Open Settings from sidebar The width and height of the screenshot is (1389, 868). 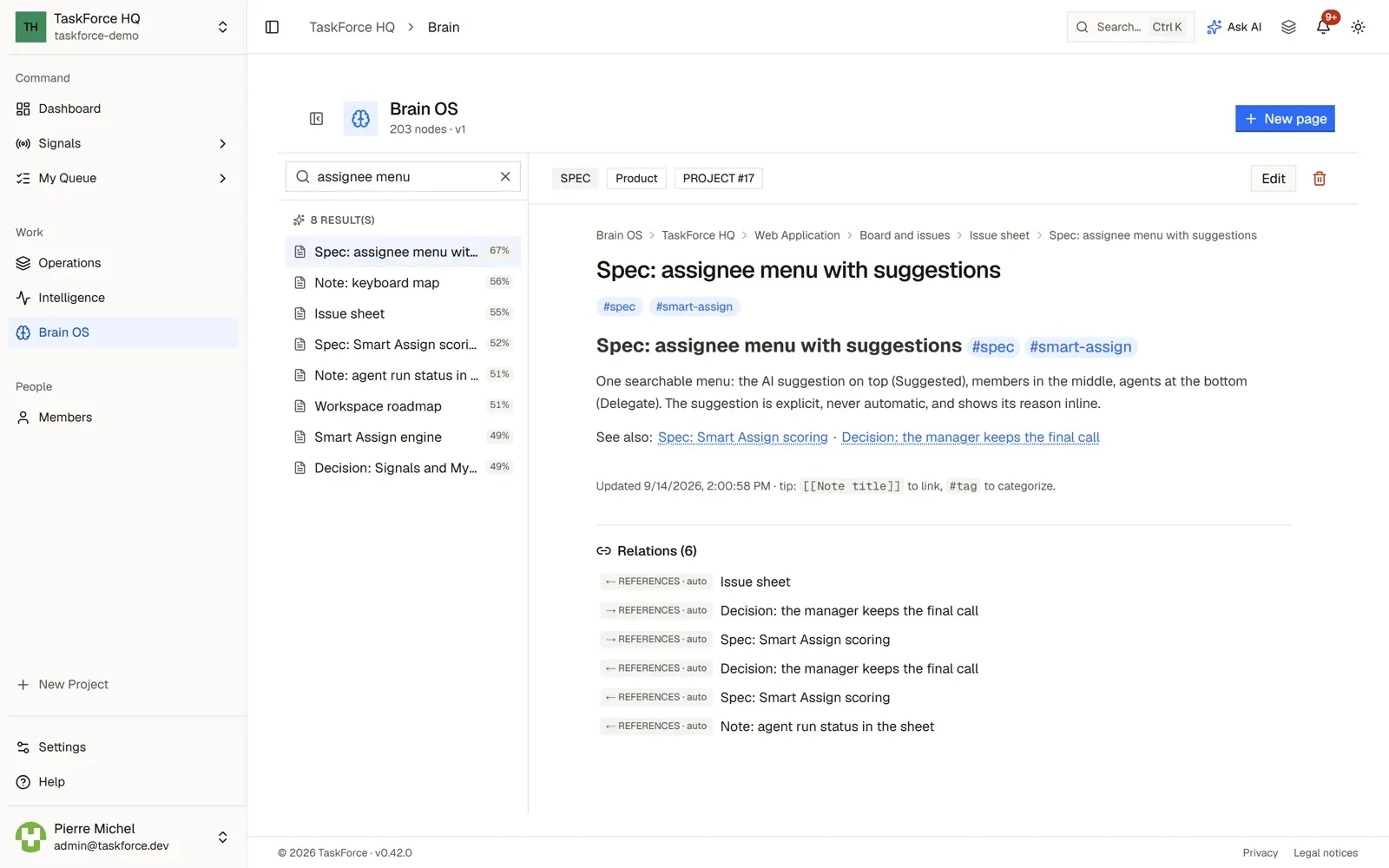123,747
